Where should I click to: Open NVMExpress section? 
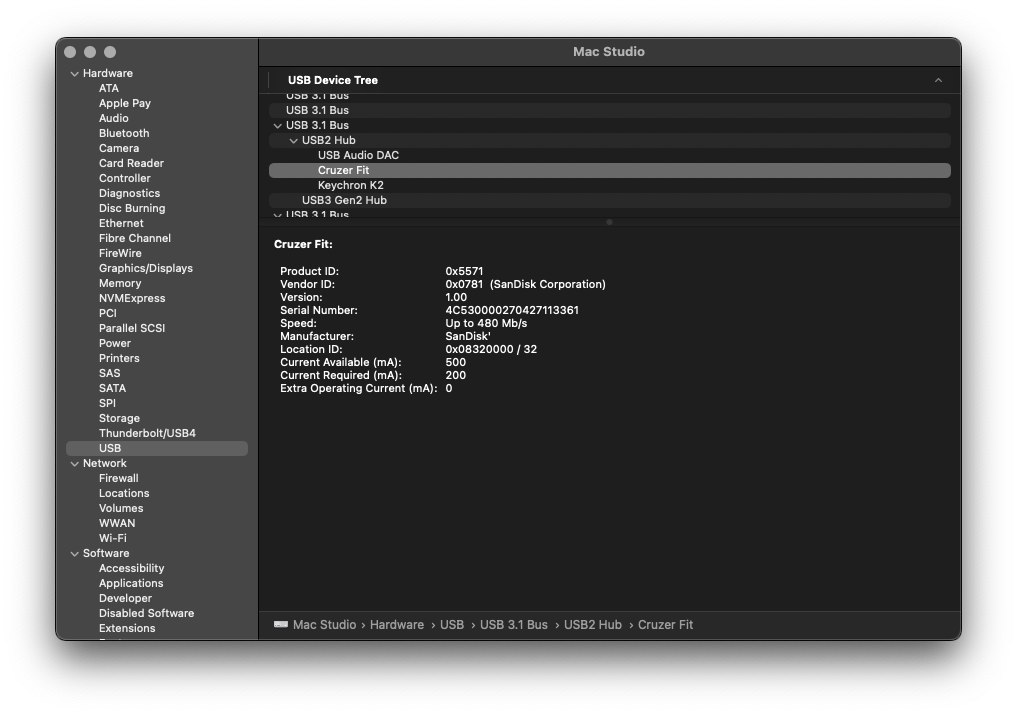click(x=132, y=298)
